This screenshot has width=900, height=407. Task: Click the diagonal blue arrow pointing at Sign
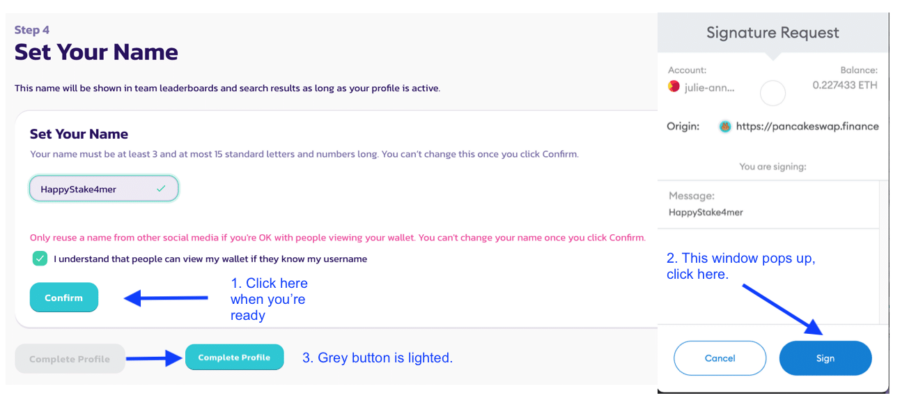[780, 306]
